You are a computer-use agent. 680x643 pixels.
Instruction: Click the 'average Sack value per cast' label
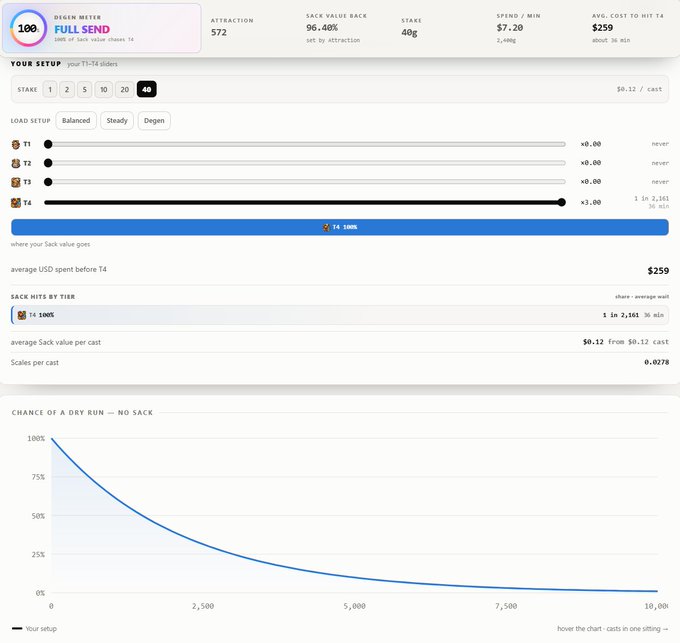pos(56,342)
